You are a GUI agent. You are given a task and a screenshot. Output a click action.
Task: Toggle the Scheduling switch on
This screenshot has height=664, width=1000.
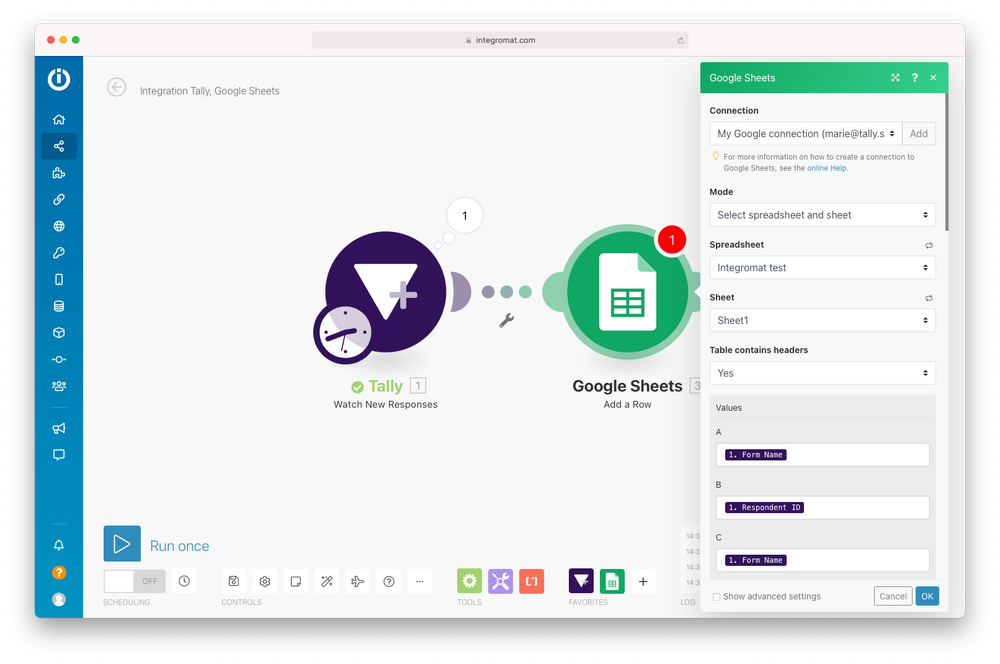(135, 581)
